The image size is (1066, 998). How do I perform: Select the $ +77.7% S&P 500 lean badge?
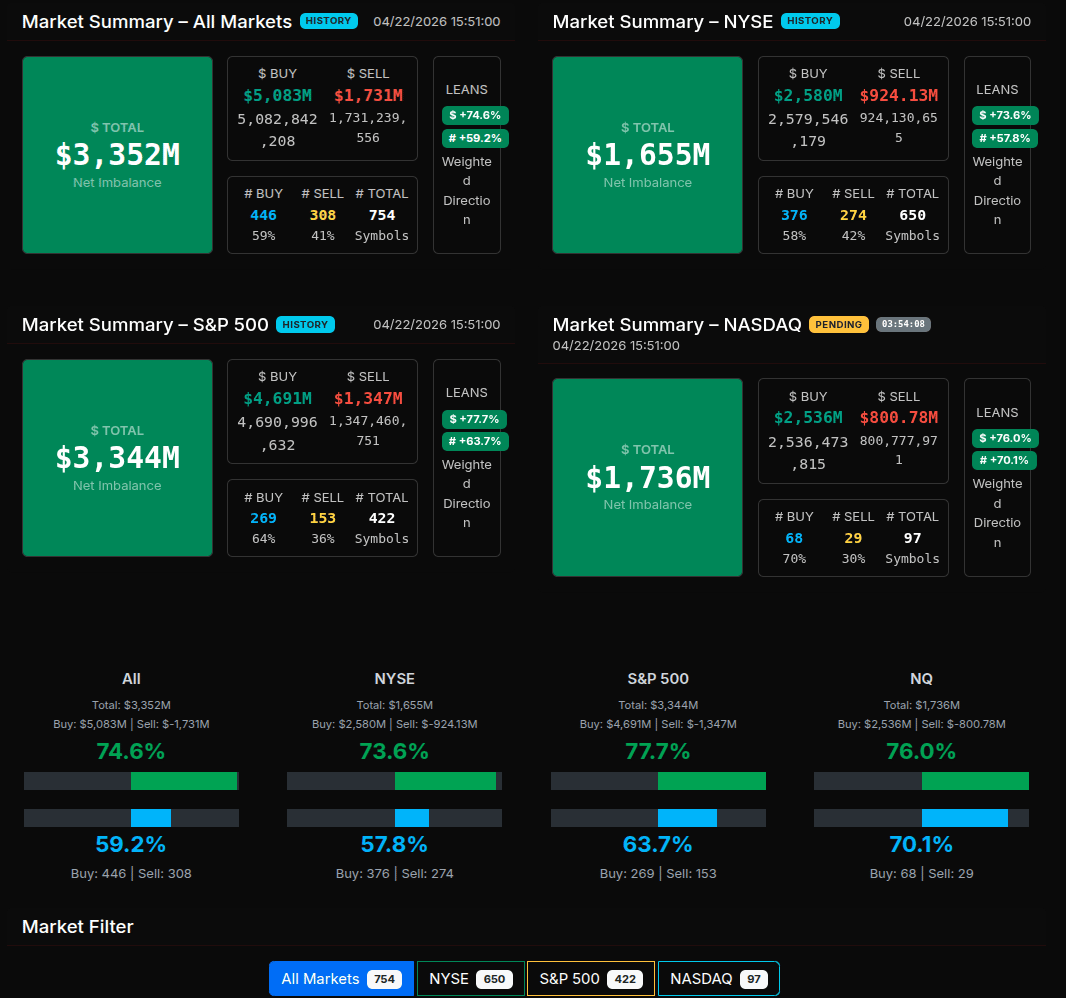475,419
